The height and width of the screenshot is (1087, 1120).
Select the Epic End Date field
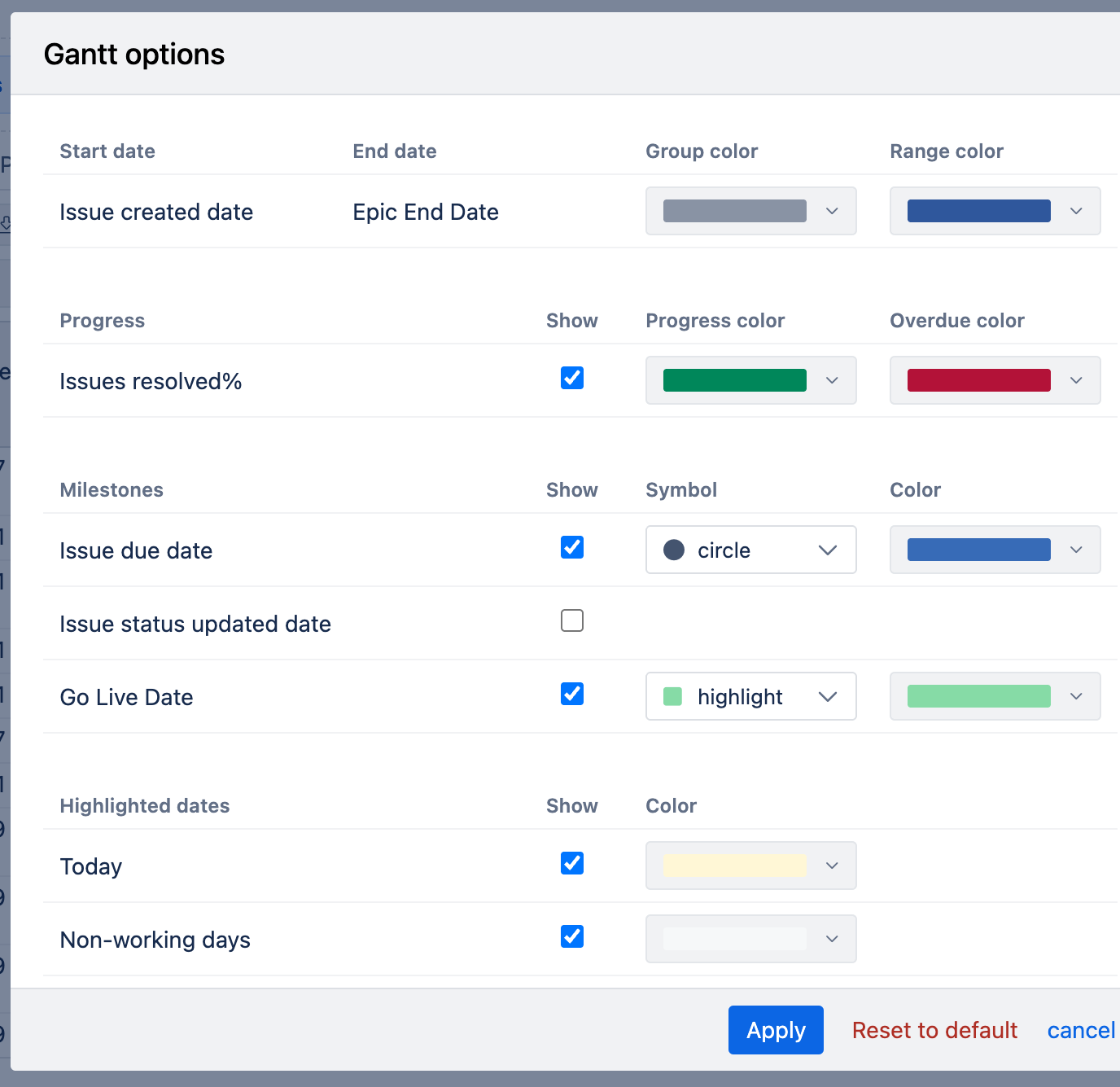(425, 212)
